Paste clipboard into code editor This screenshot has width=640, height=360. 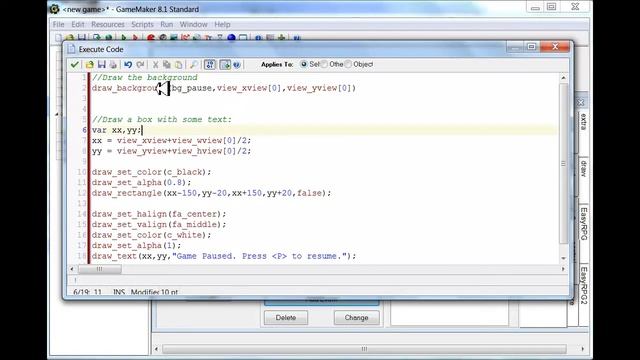tap(178, 64)
